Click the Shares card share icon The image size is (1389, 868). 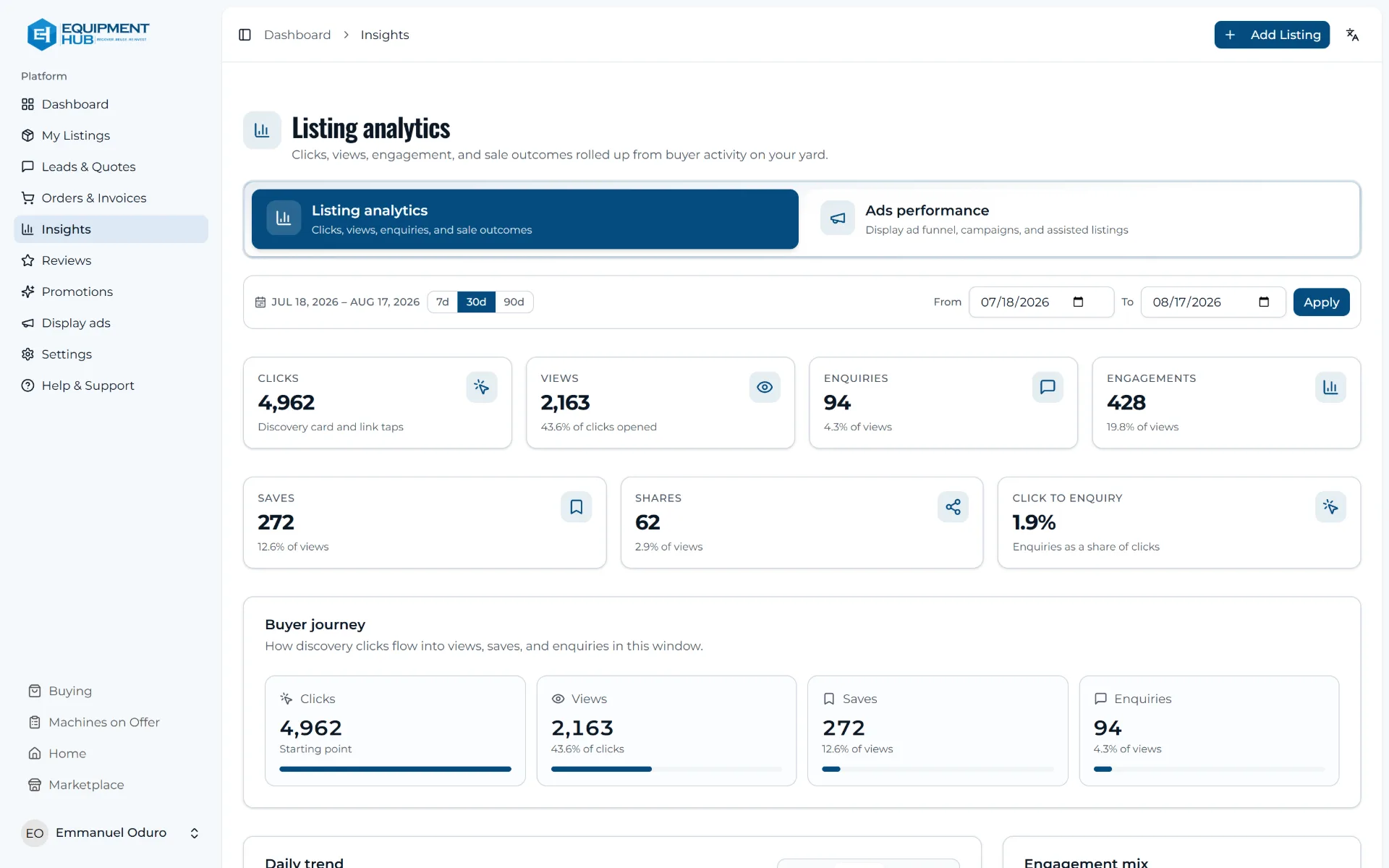(953, 507)
